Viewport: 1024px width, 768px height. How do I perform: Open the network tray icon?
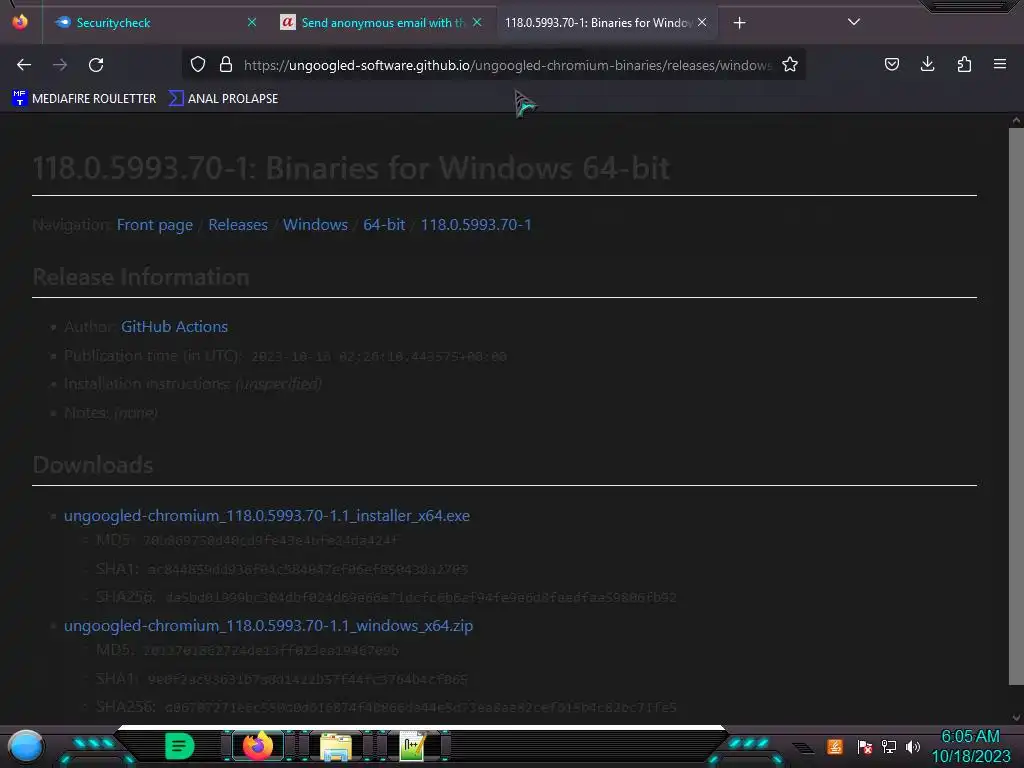(889, 746)
